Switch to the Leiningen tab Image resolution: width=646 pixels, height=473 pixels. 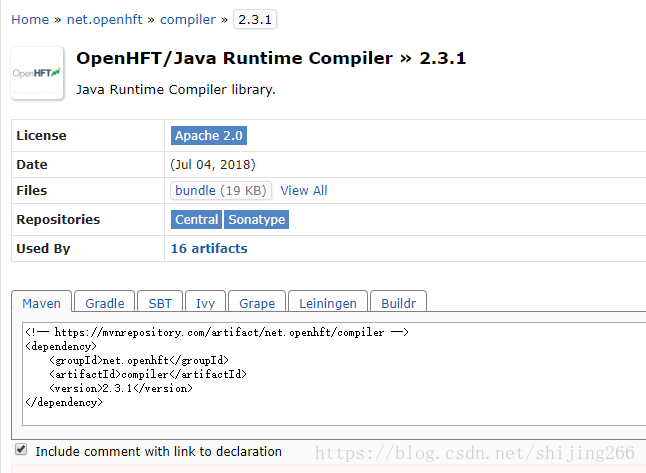[x=328, y=302]
